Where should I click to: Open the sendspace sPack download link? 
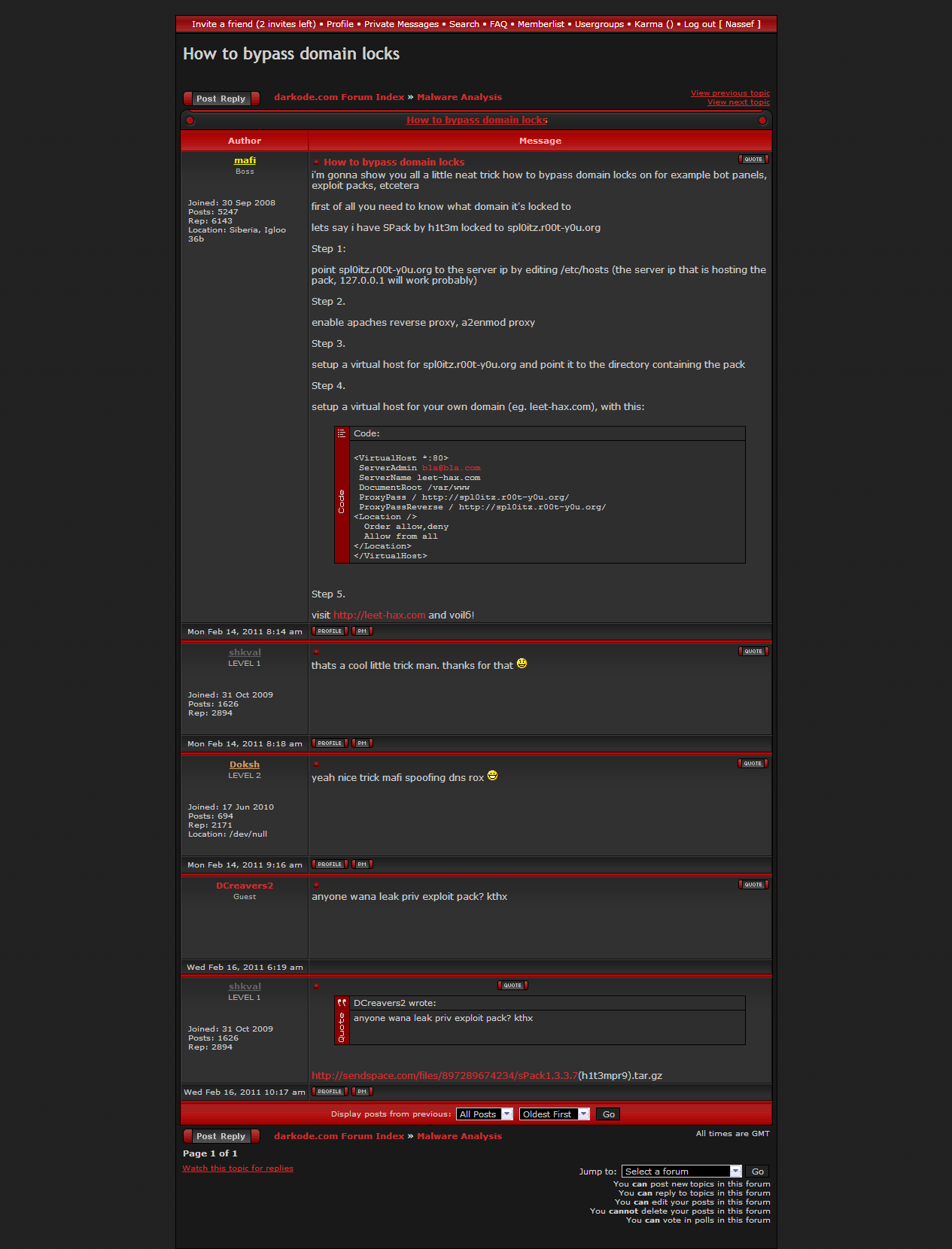coord(444,1076)
